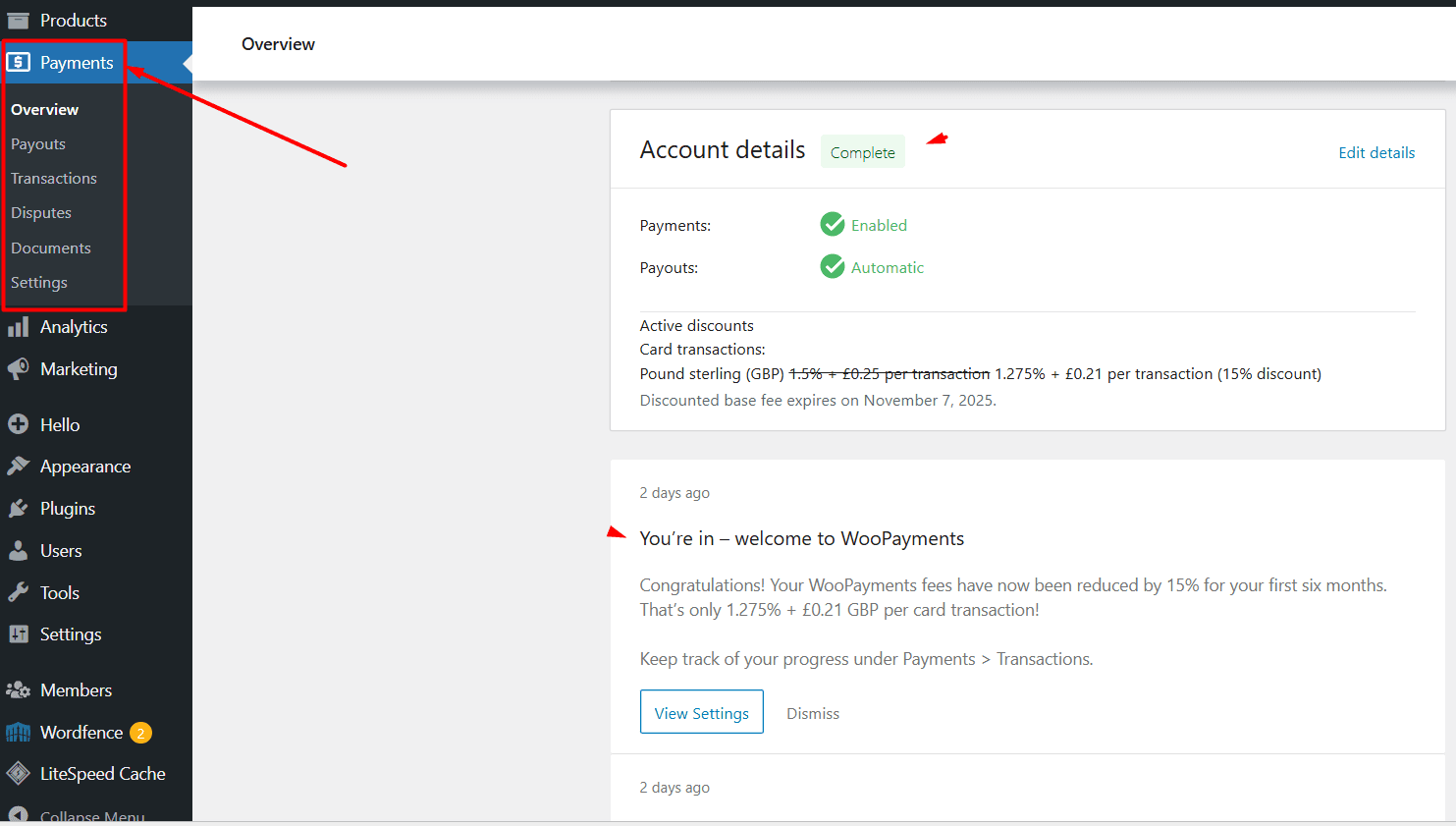Click the Appearance paintbrush icon
Image resolution: width=1456 pixels, height=826 pixels.
[19, 467]
